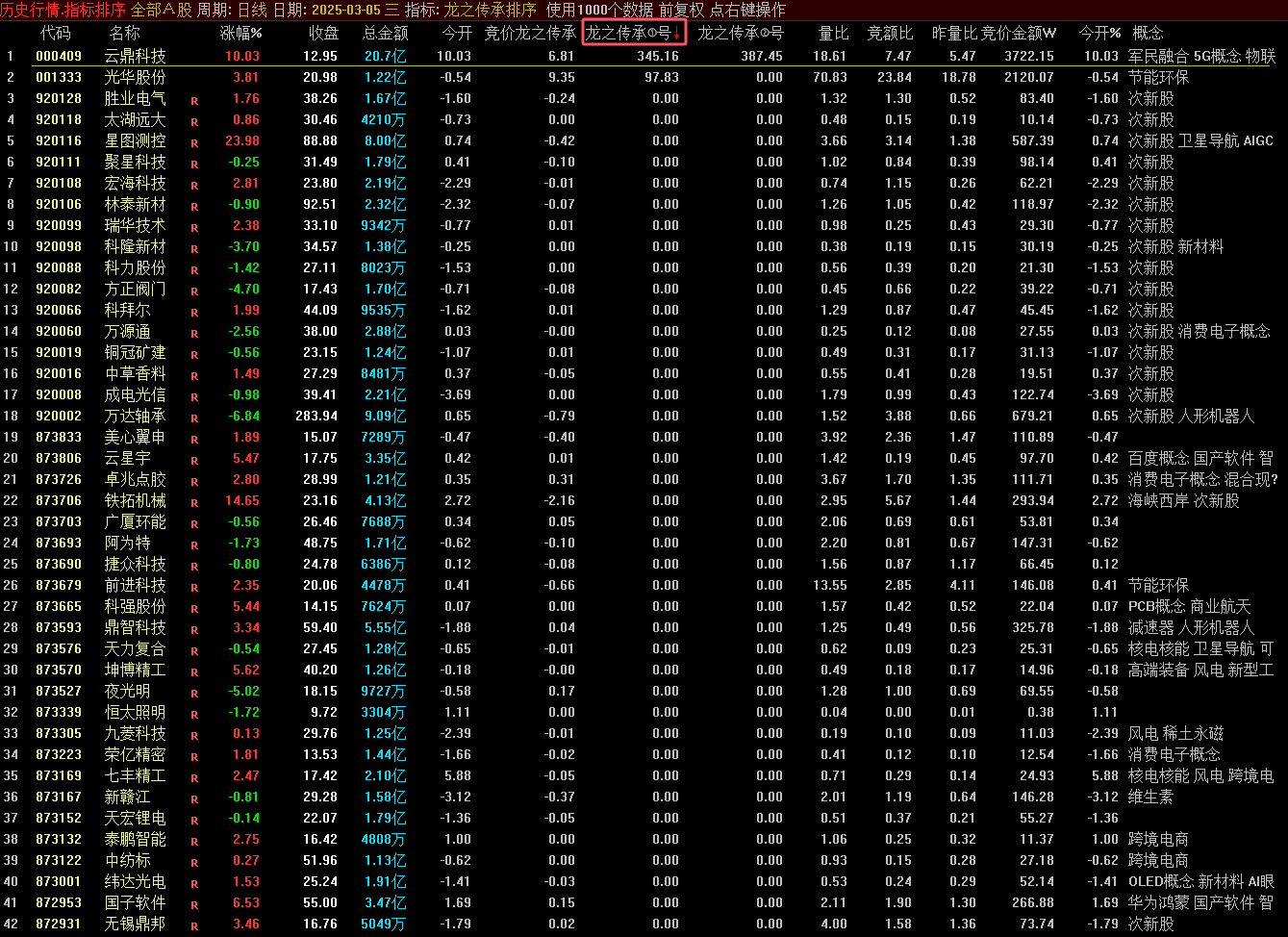The image size is (1288, 937).
Task: Click 前复权 in the top bar
Action: click(x=682, y=10)
